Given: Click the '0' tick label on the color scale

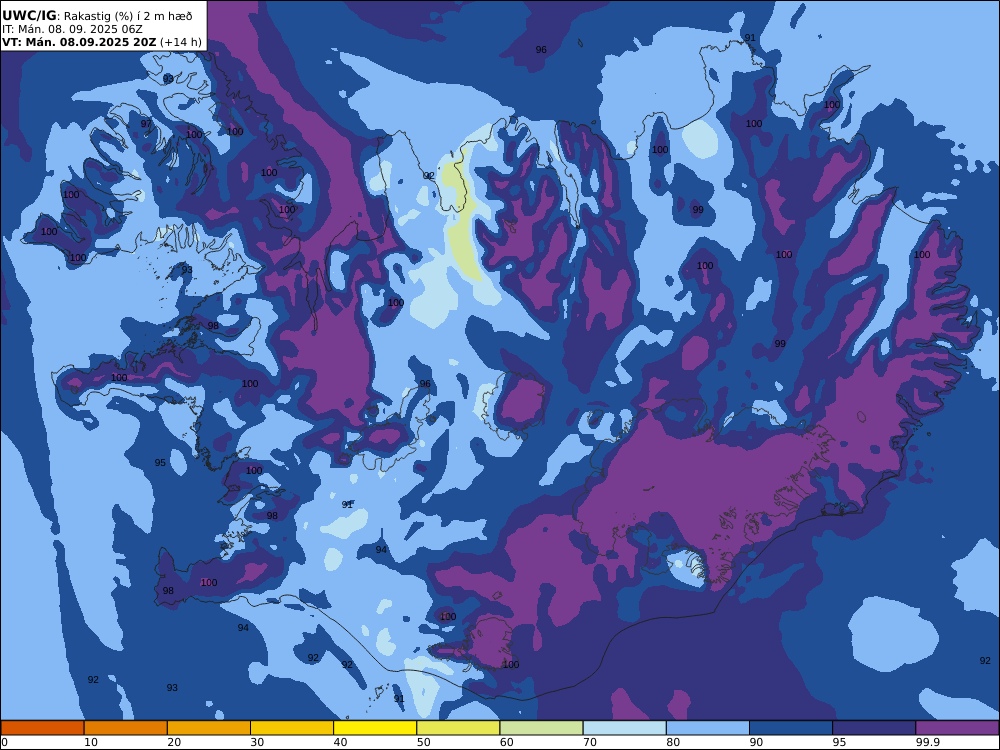Looking at the screenshot, I should click(4, 742).
